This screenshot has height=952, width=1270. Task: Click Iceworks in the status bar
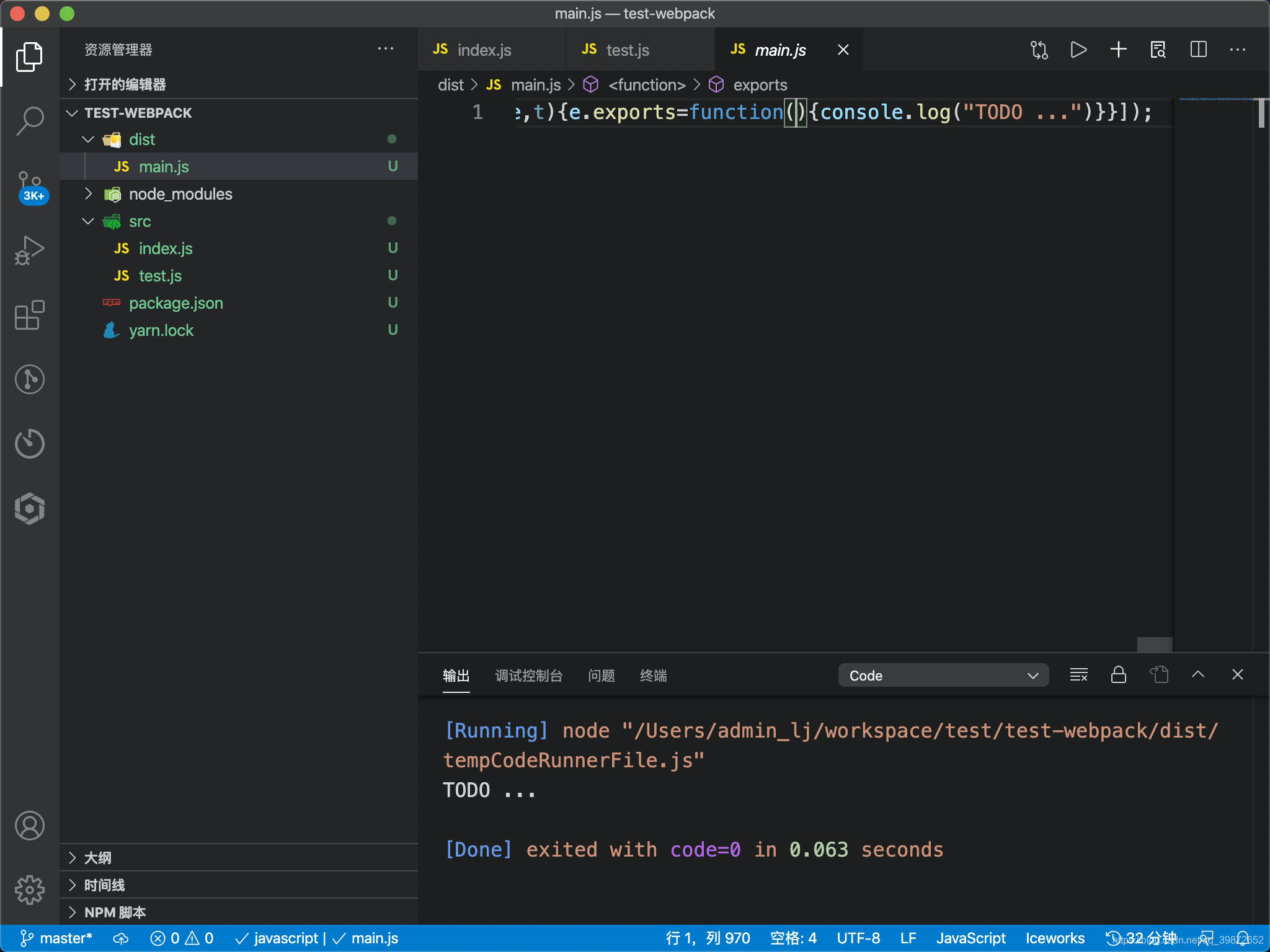coord(1055,938)
